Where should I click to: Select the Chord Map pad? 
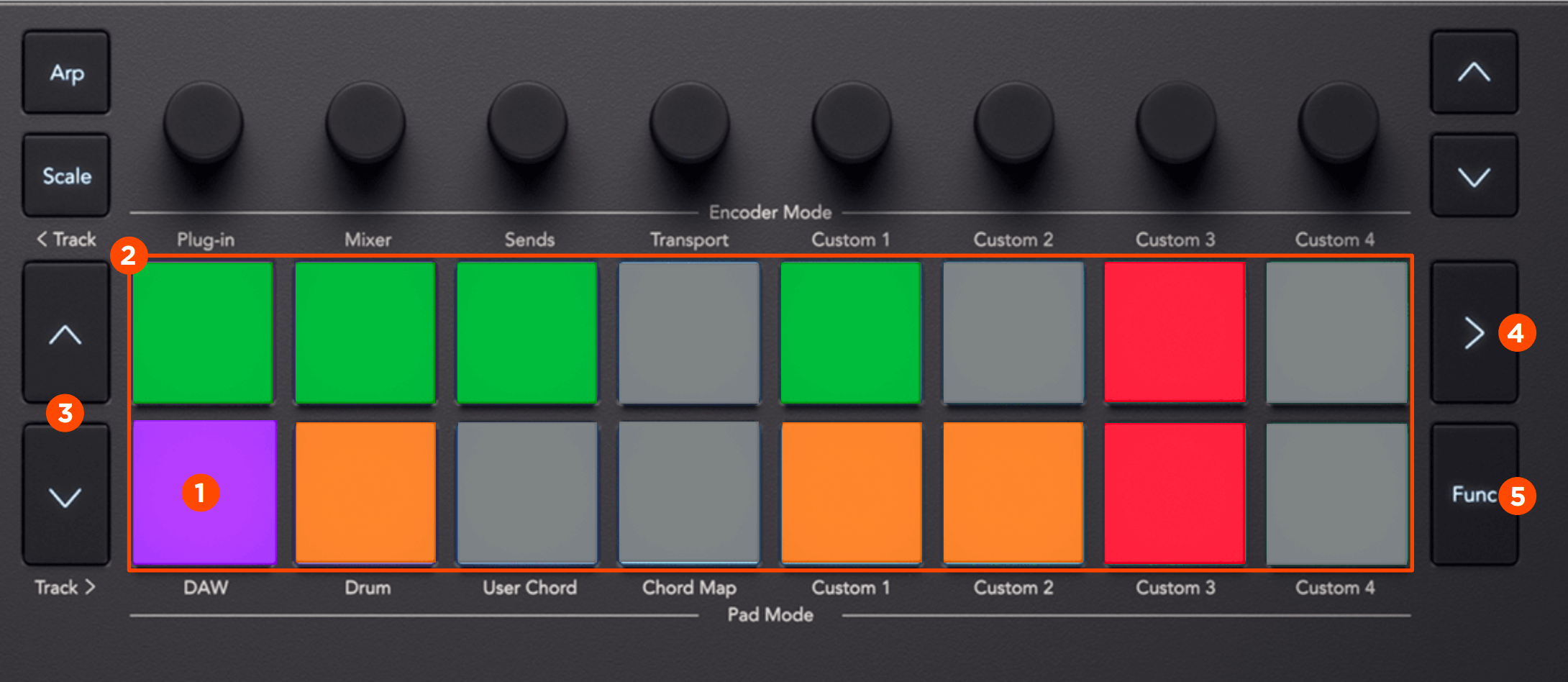click(x=689, y=493)
